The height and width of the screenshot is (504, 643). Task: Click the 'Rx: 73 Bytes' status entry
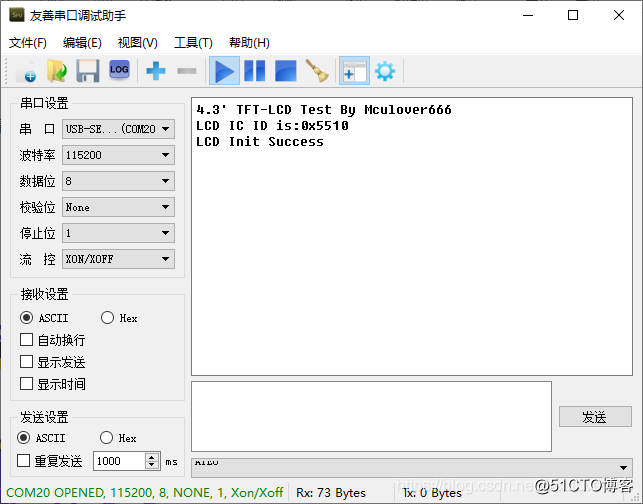(x=331, y=493)
